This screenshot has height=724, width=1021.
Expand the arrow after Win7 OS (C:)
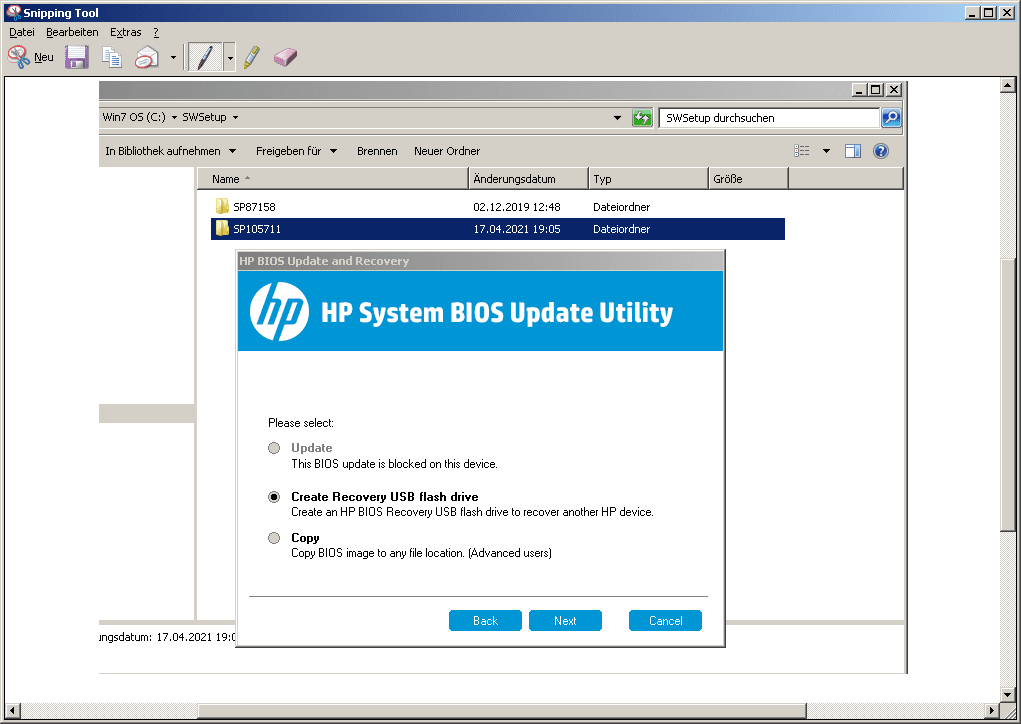175,118
